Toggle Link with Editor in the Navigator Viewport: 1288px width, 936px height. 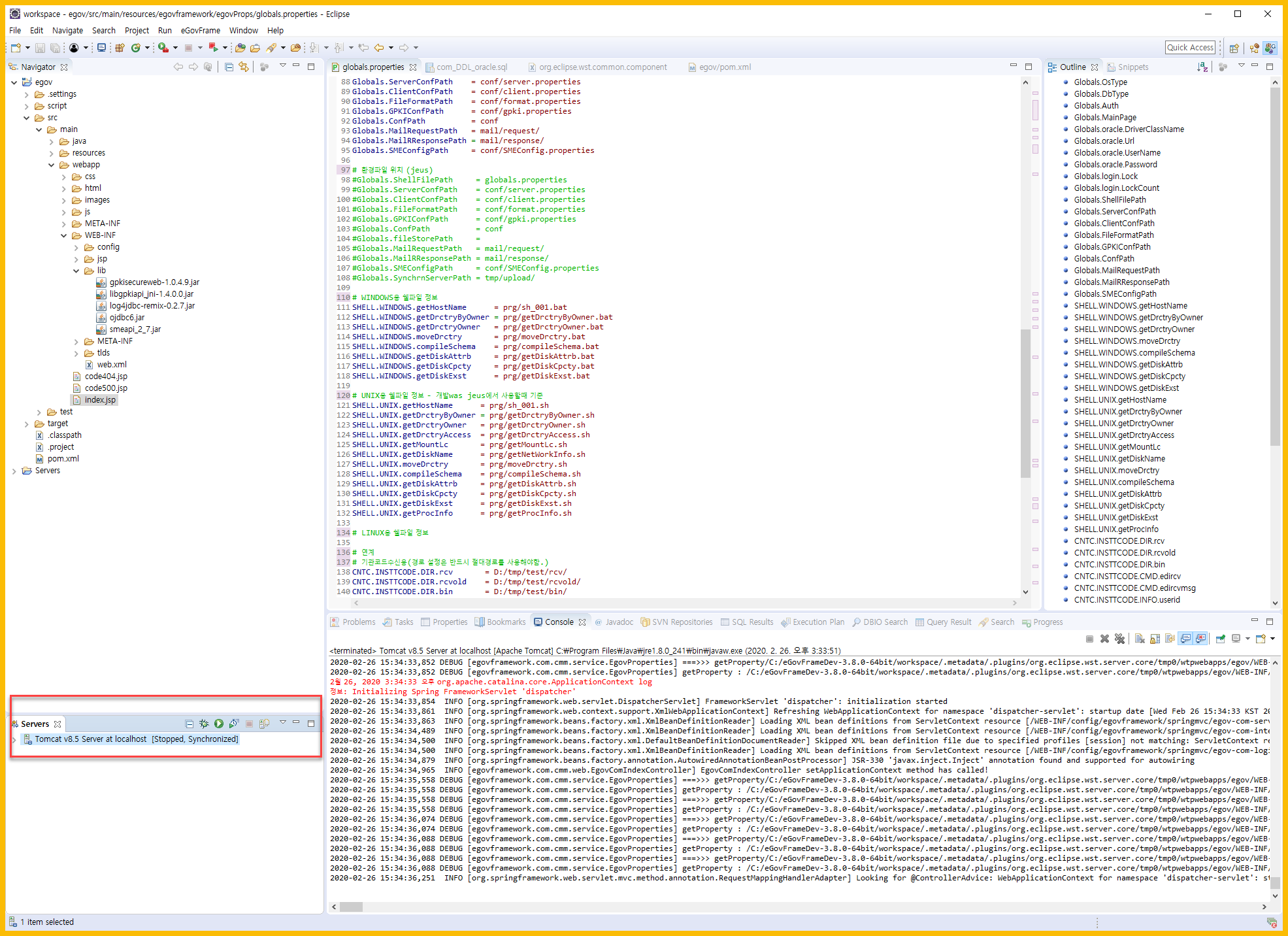(244, 67)
